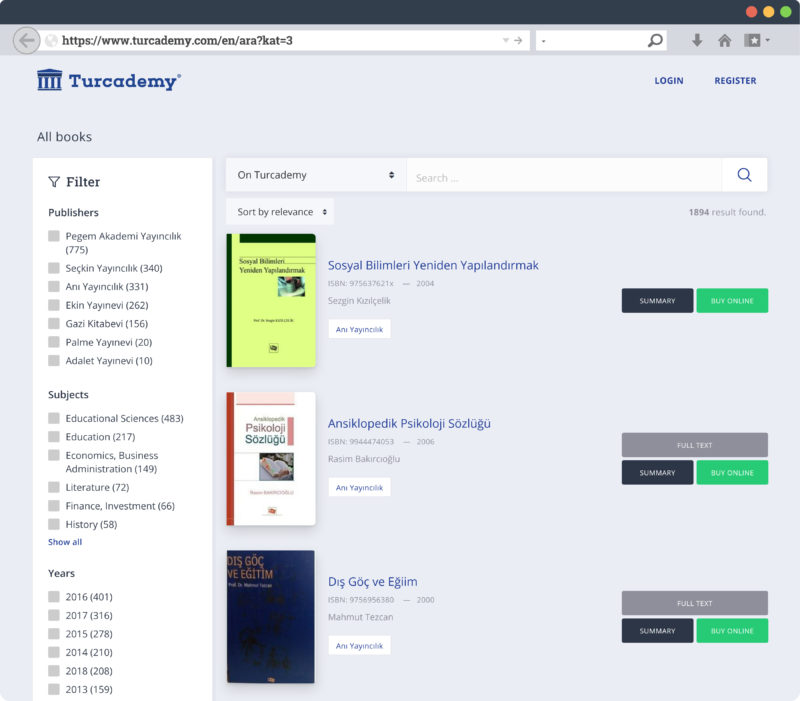Click Show all under Subjects
Screen dimensions: 800x701
65,542
